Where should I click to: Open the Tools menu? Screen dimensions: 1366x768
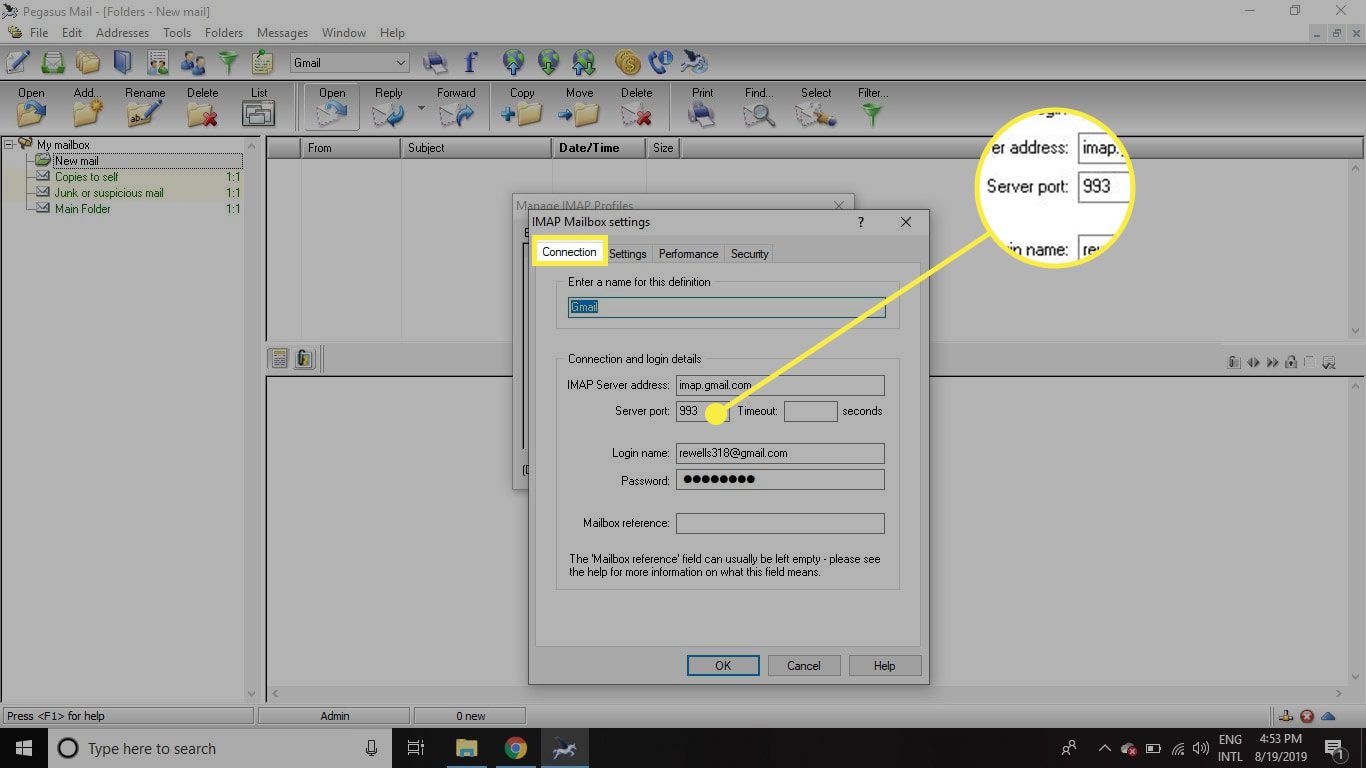tap(177, 33)
